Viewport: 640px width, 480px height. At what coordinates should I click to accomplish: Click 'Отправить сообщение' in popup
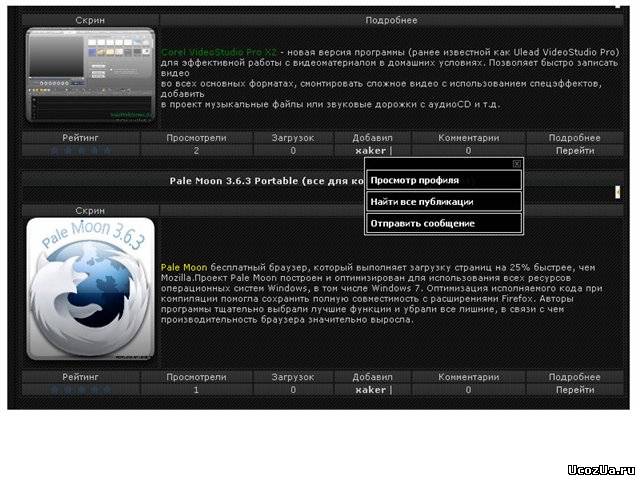point(443,224)
